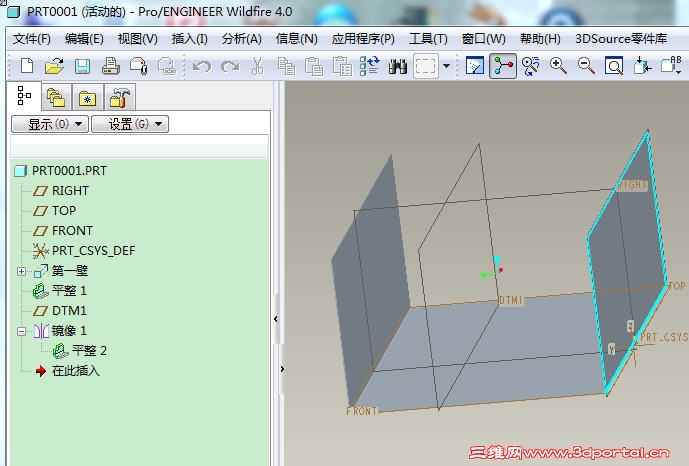The height and width of the screenshot is (466, 689).
Task: Paste using the clipboard icon
Action: (314, 66)
